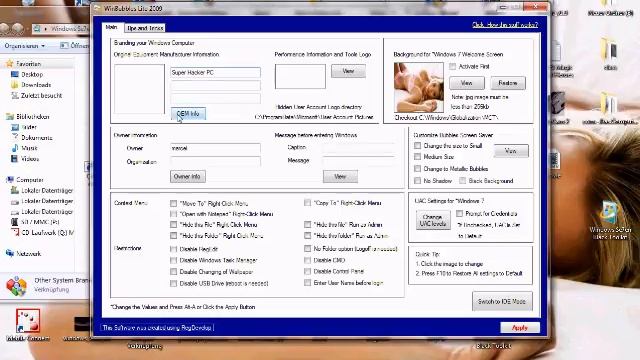Enable Prompt for Credentials

pos(460,213)
